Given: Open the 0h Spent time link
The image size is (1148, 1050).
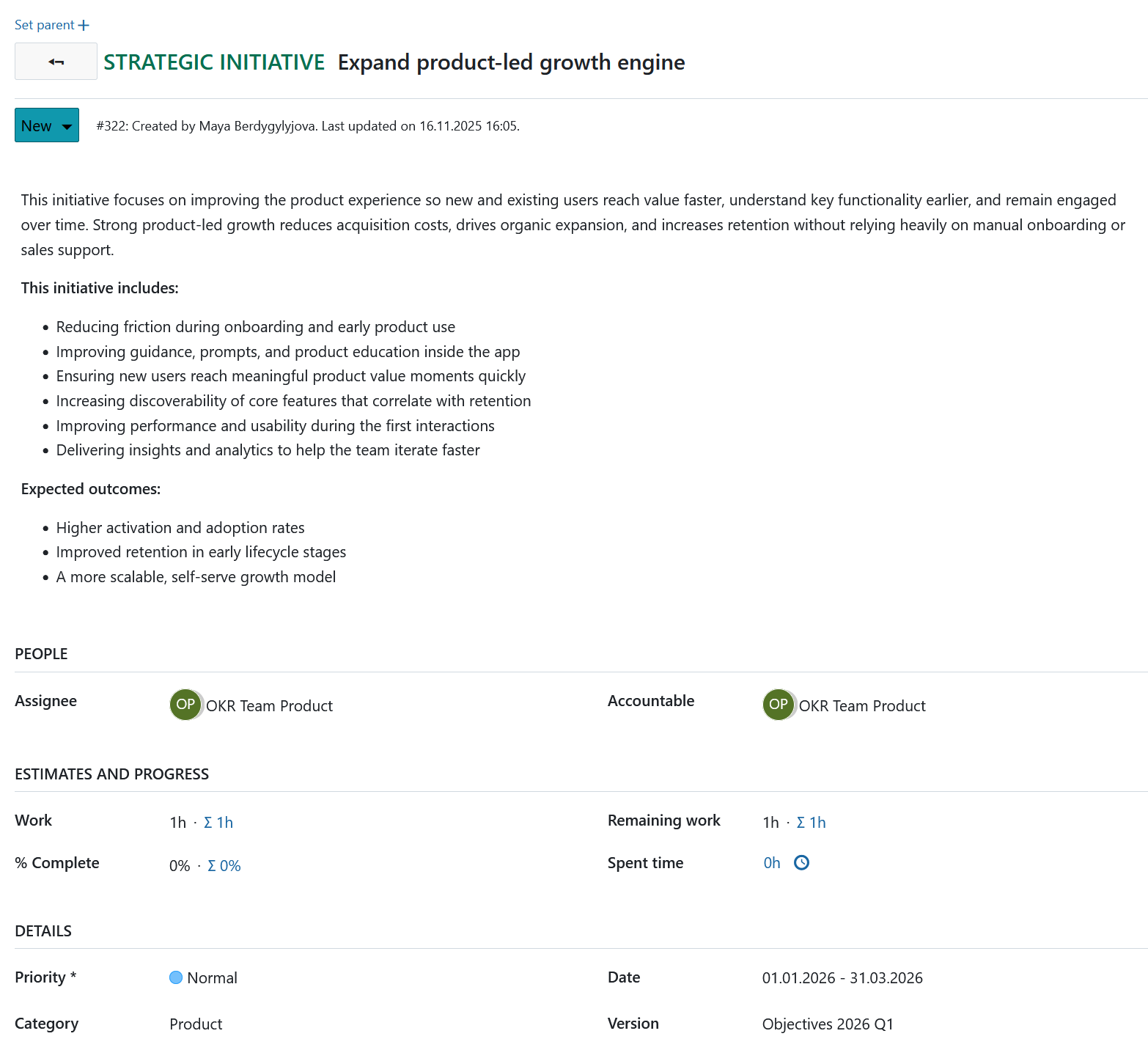Looking at the screenshot, I should (x=771, y=863).
